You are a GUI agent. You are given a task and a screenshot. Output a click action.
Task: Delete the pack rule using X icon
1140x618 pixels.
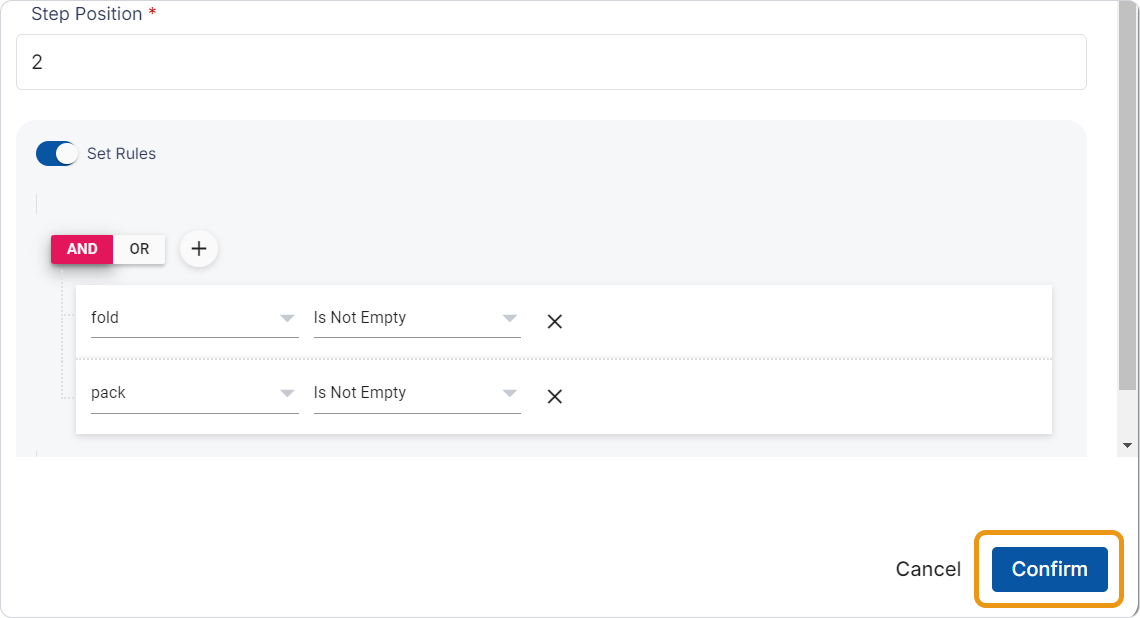555,396
